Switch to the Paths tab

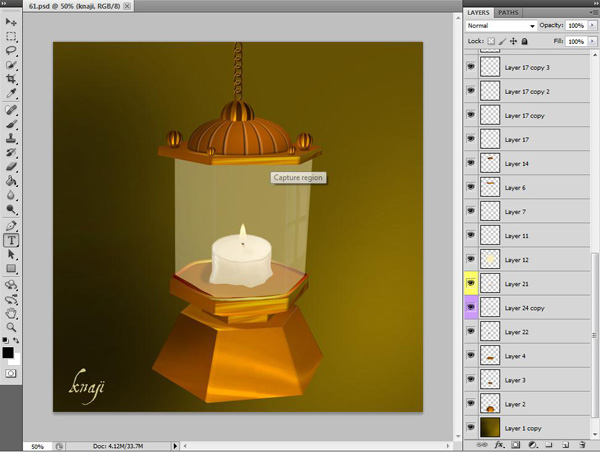point(508,12)
